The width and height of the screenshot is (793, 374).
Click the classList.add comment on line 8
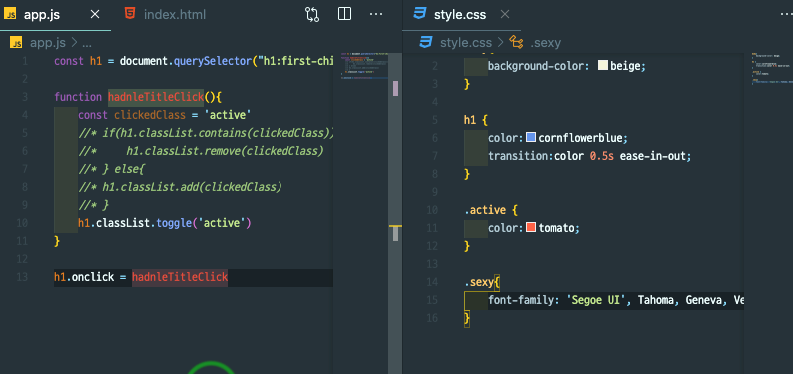(180, 187)
